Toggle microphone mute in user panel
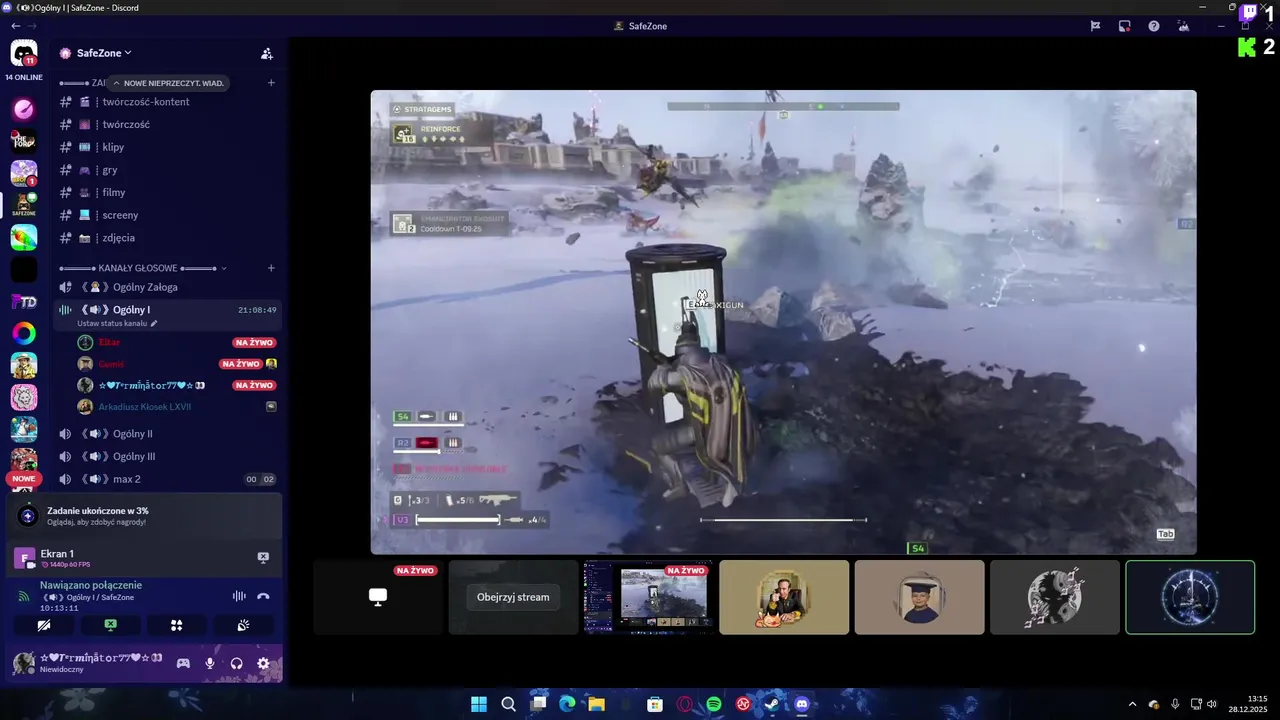This screenshot has width=1280, height=720. 210,663
